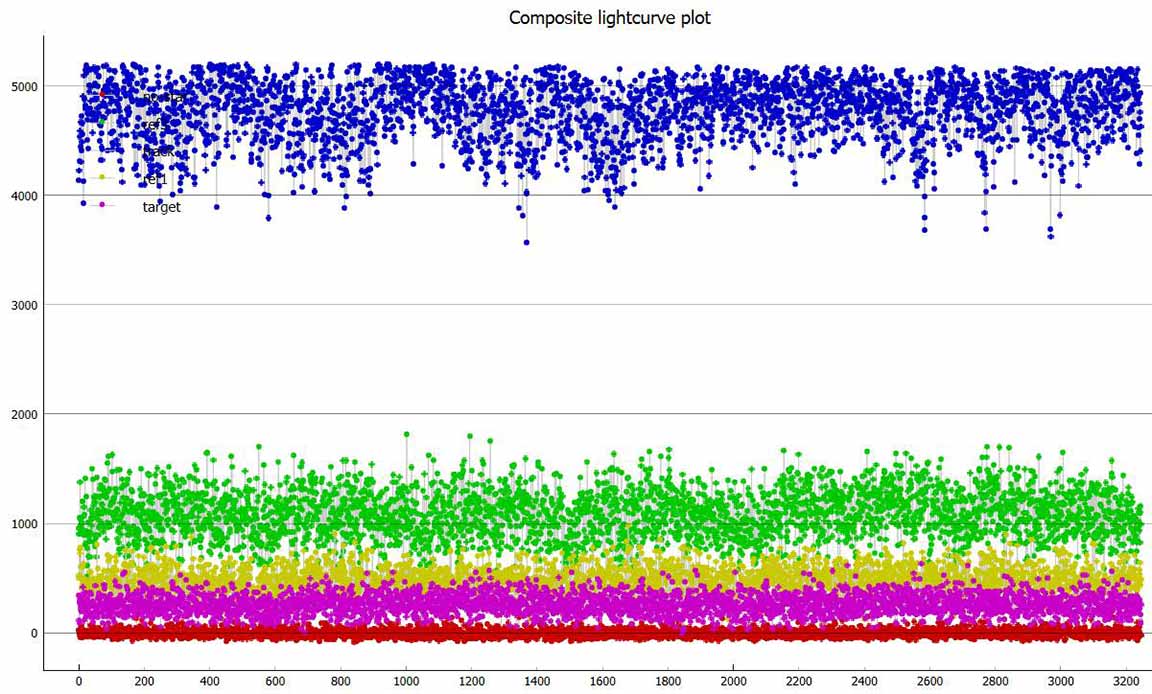
Task: Click the 5000 label on y-axis
Action: [x=22, y=87]
